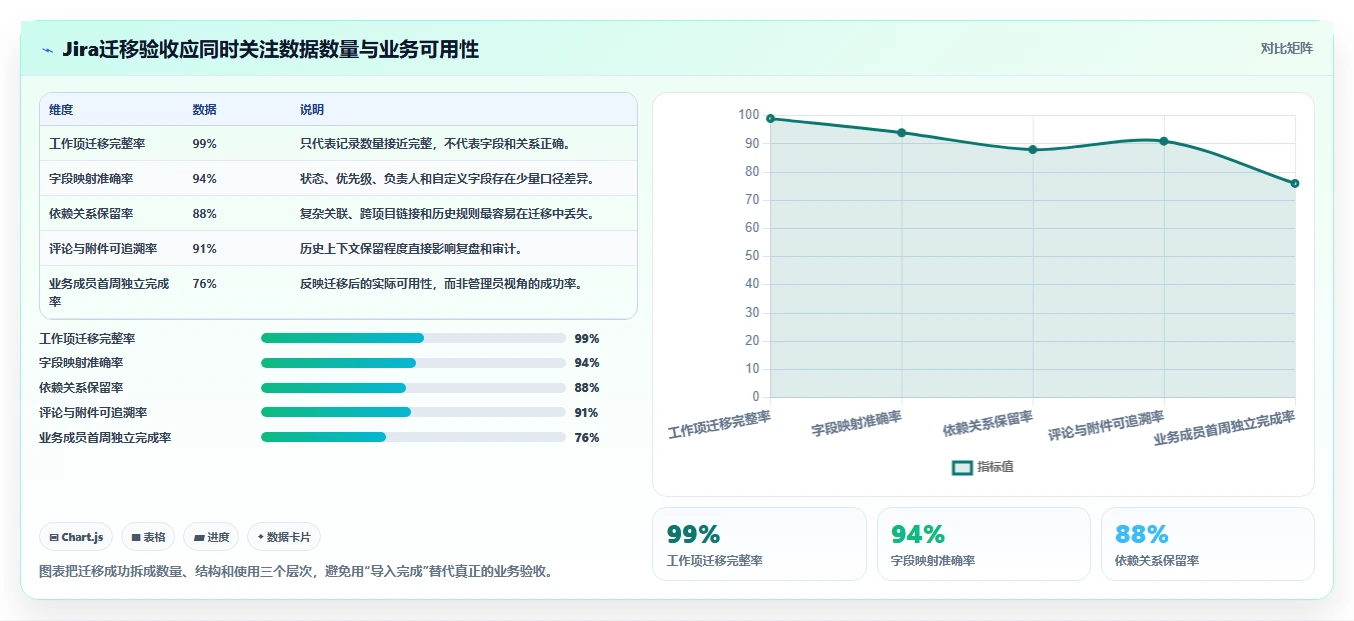This screenshot has height=621, width=1354.
Task: Click the 99% value in the table
Action: pyautogui.click(x=204, y=144)
